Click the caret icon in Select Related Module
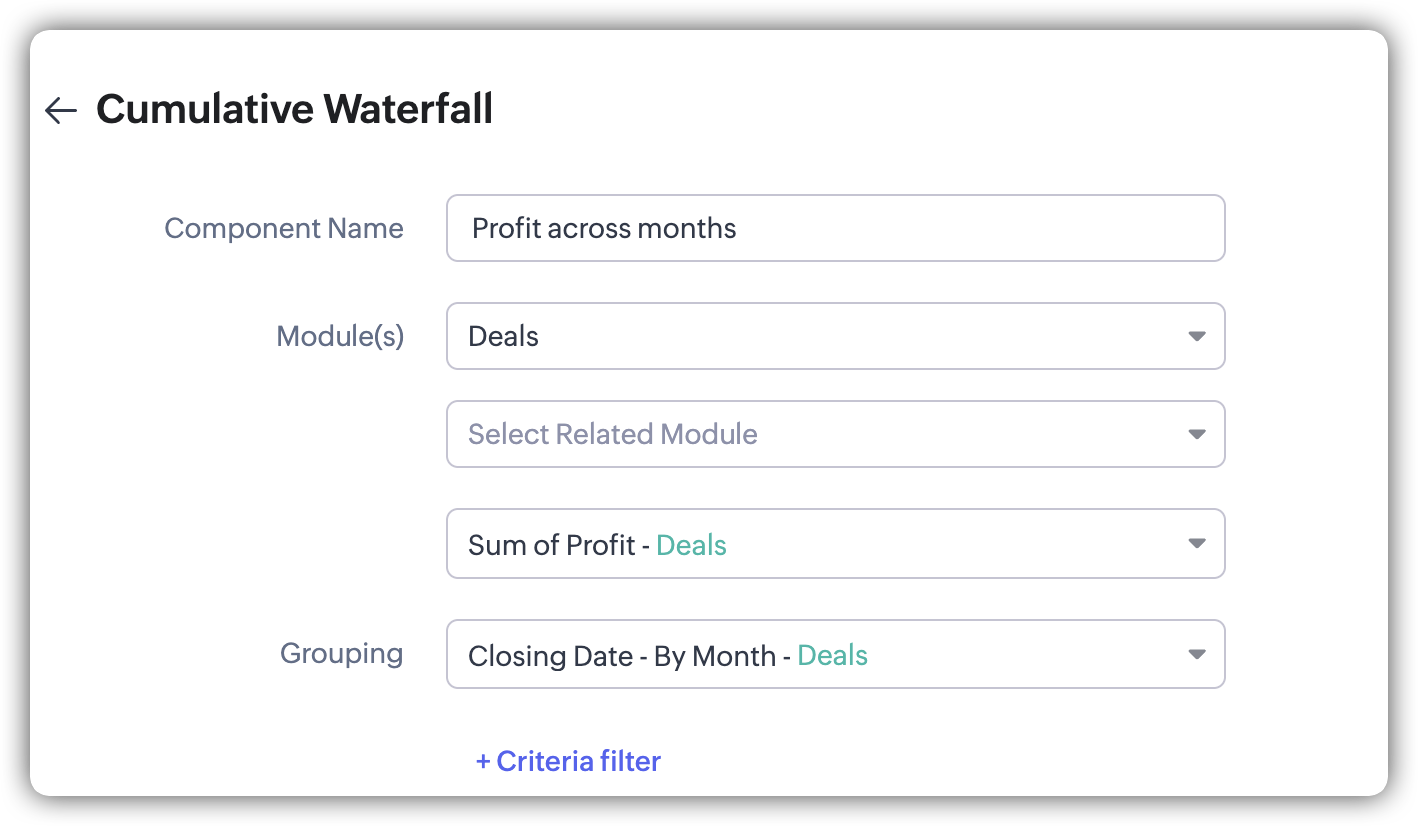 tap(1196, 434)
